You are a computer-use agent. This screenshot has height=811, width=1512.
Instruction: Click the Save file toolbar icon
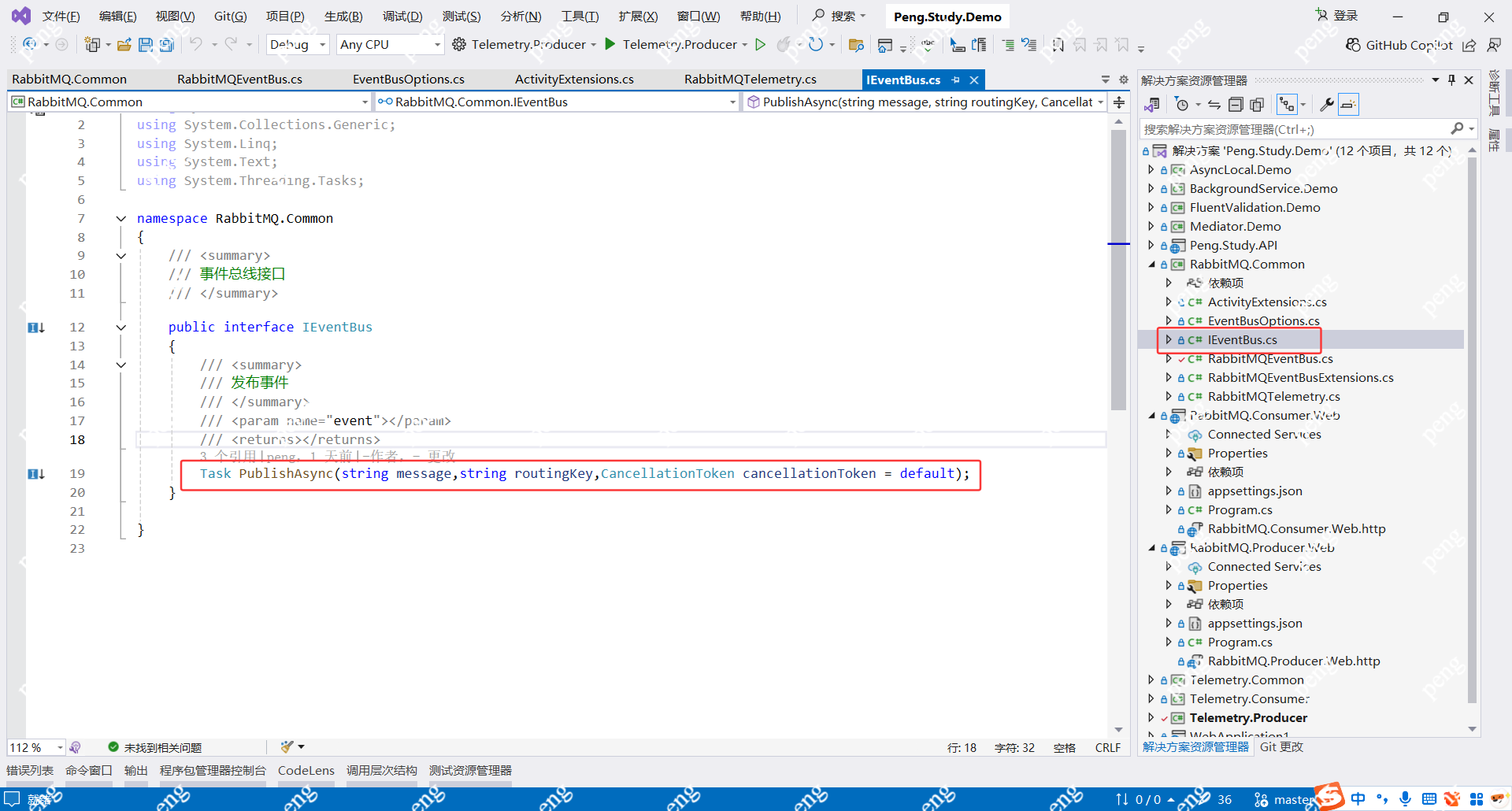(146, 45)
